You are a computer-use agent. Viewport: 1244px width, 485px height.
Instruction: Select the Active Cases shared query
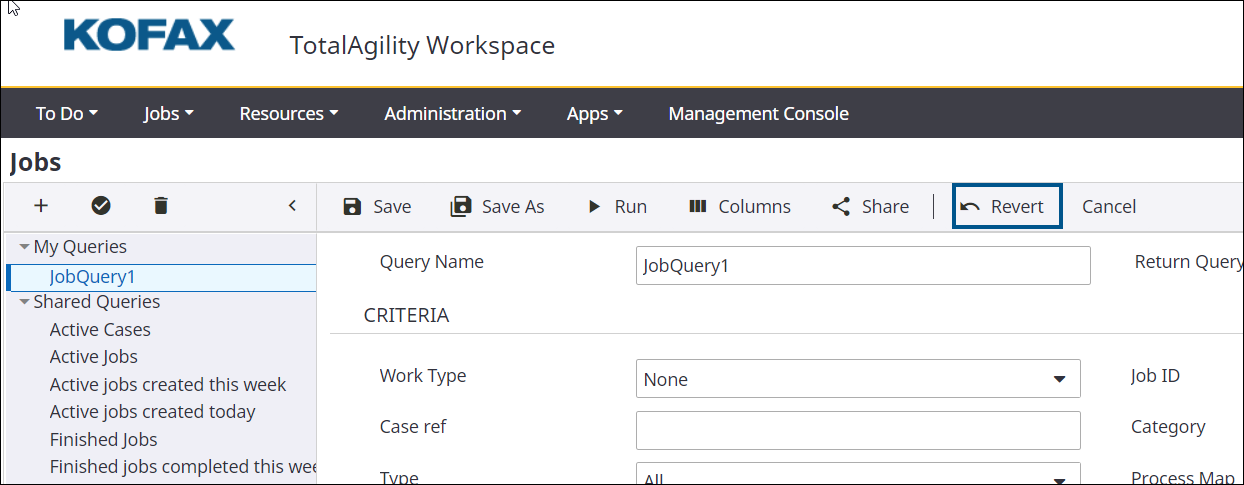(x=100, y=329)
